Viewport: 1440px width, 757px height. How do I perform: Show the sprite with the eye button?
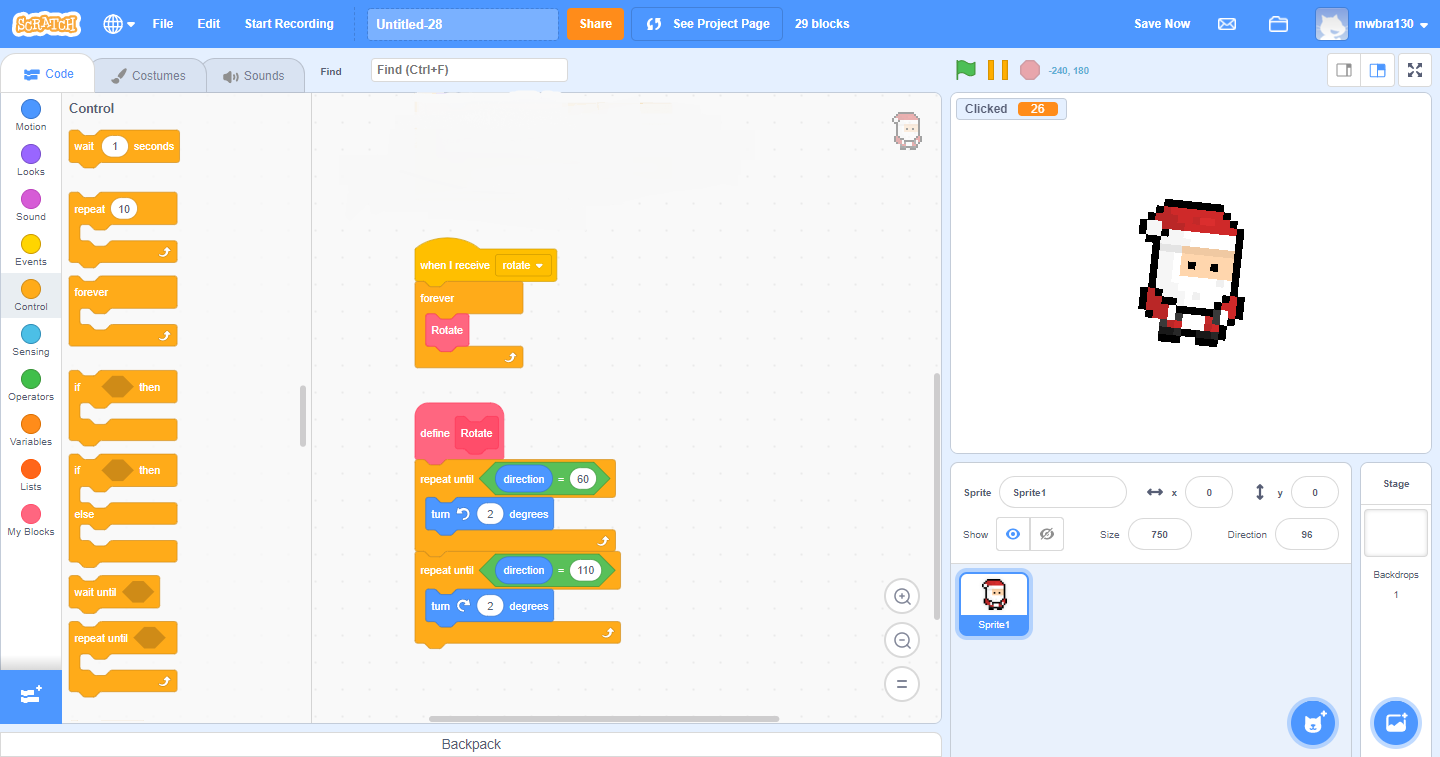(1013, 534)
